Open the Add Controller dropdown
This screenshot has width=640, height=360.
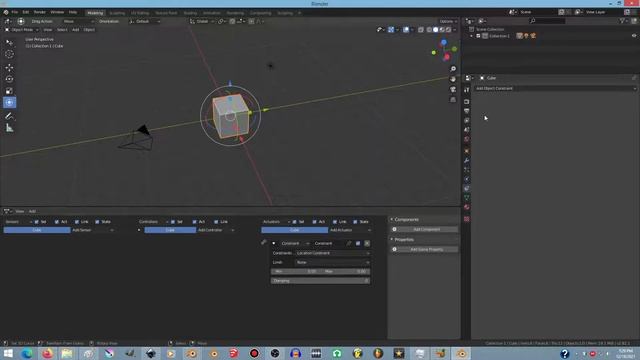click(x=216, y=230)
